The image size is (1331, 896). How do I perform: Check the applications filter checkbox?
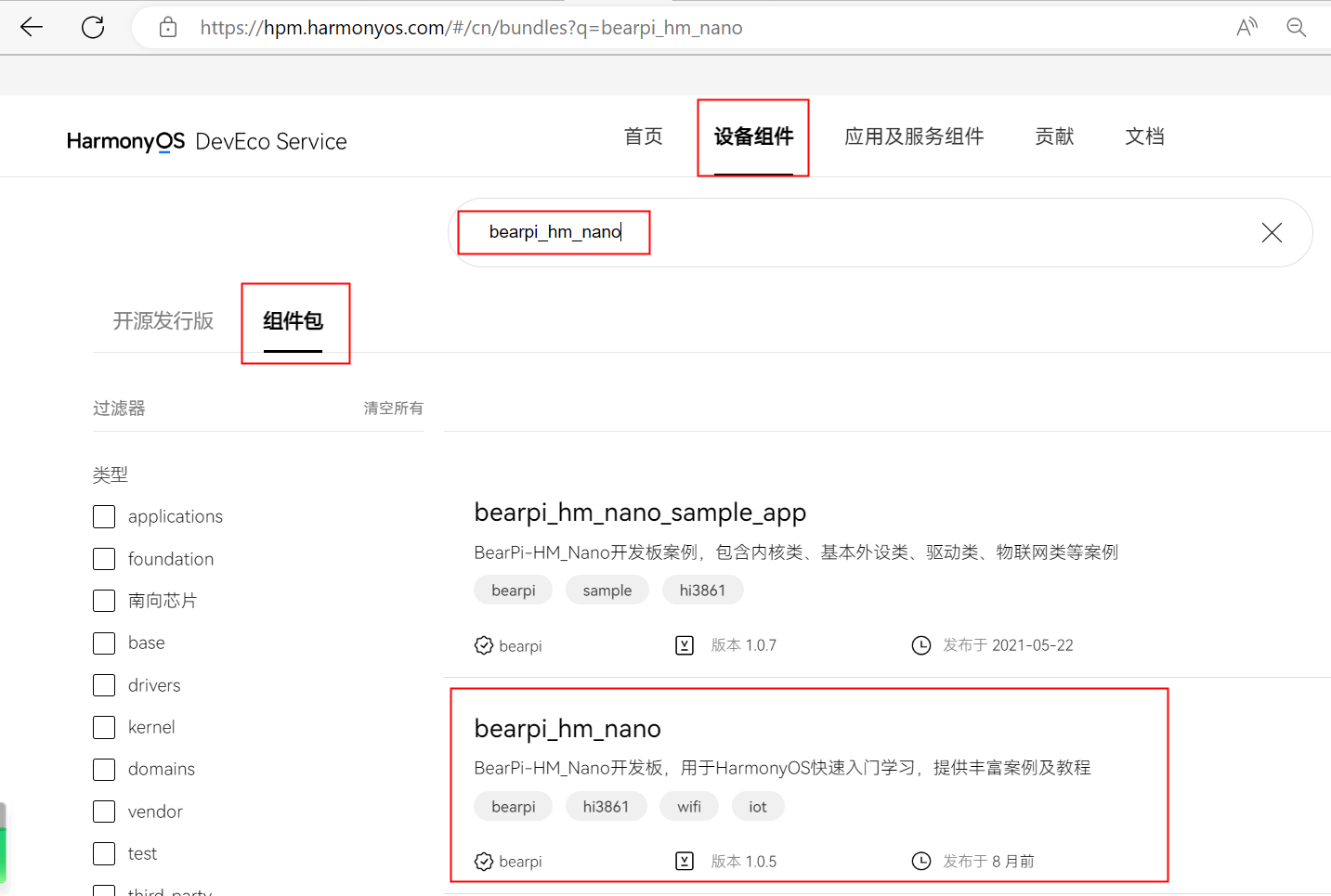pyautogui.click(x=104, y=516)
